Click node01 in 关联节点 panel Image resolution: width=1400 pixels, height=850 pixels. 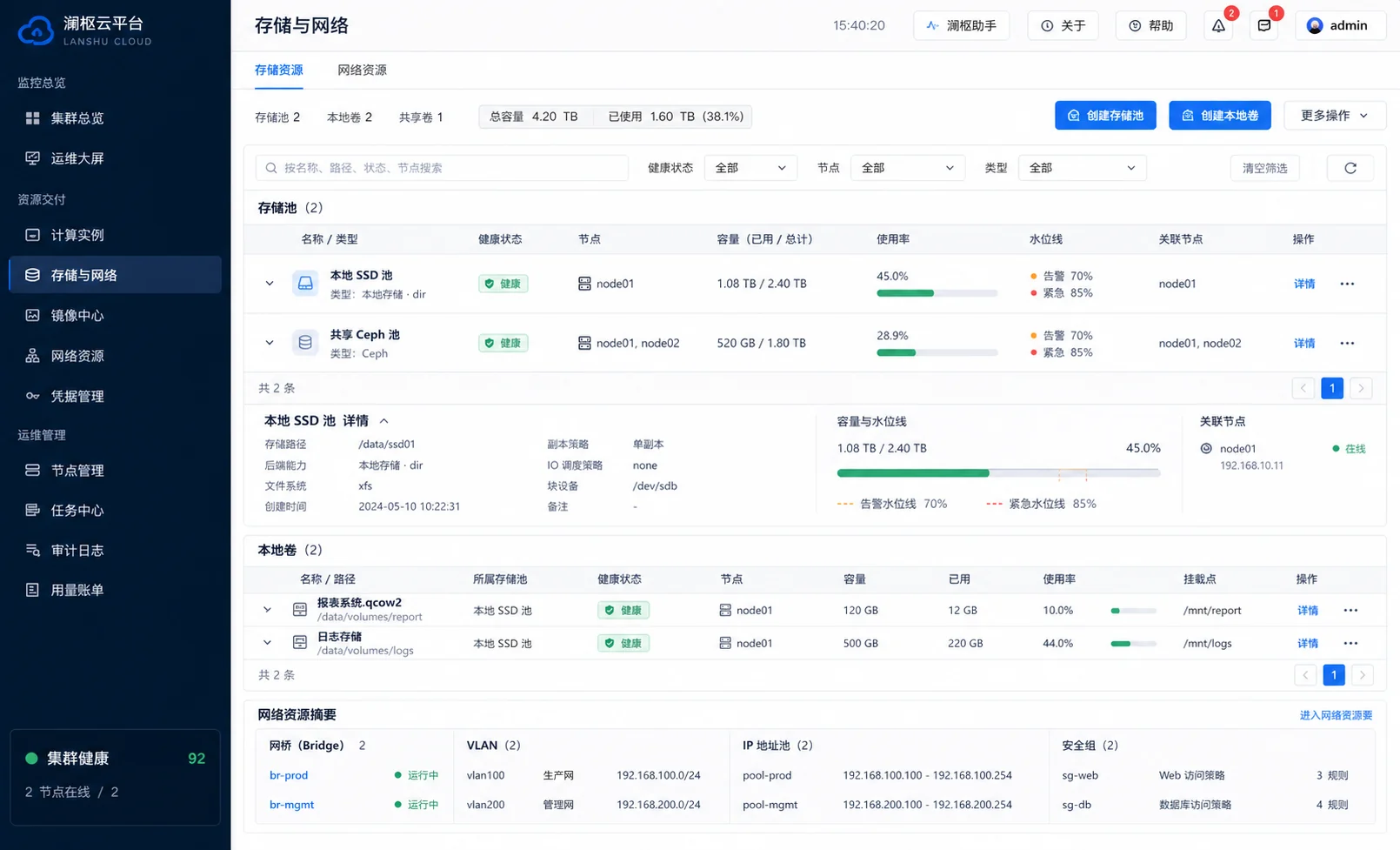(1237, 449)
